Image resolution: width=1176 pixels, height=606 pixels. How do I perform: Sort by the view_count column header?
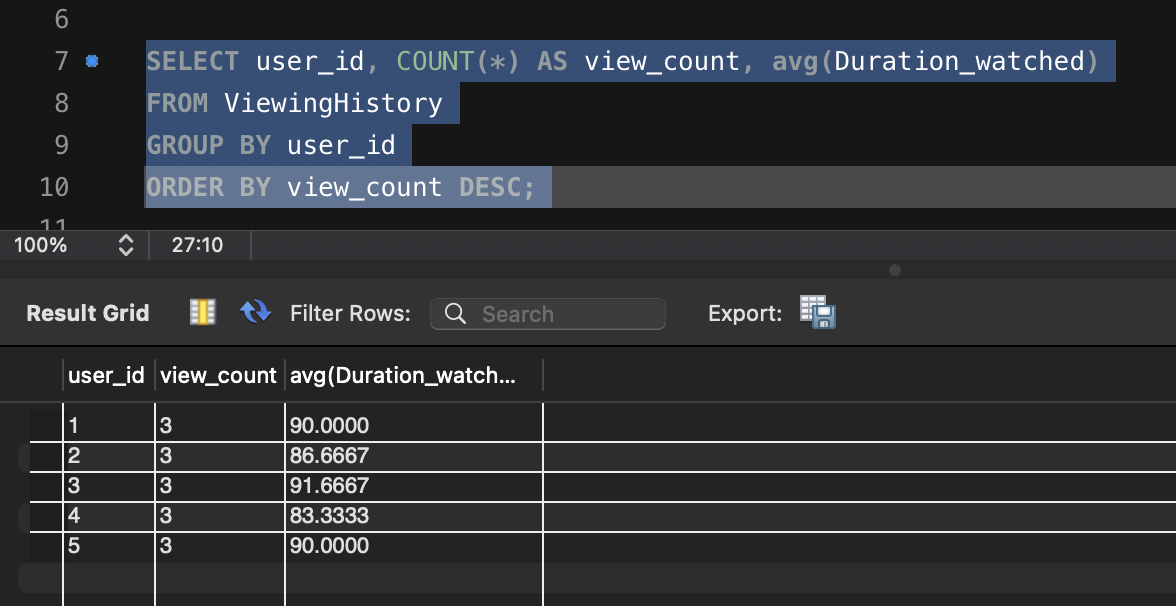[x=218, y=376]
